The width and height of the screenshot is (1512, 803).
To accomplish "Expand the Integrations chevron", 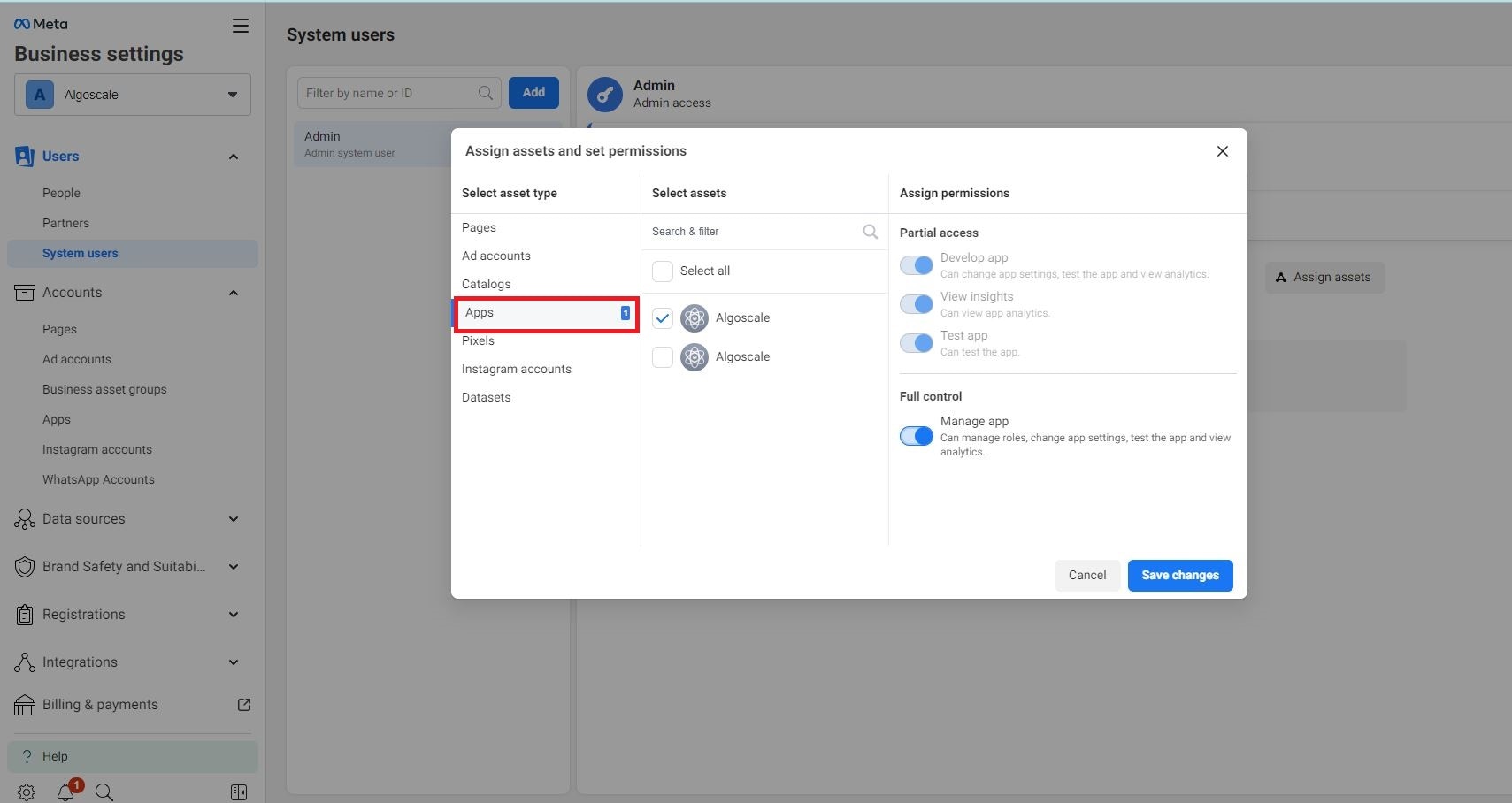I will (234, 662).
